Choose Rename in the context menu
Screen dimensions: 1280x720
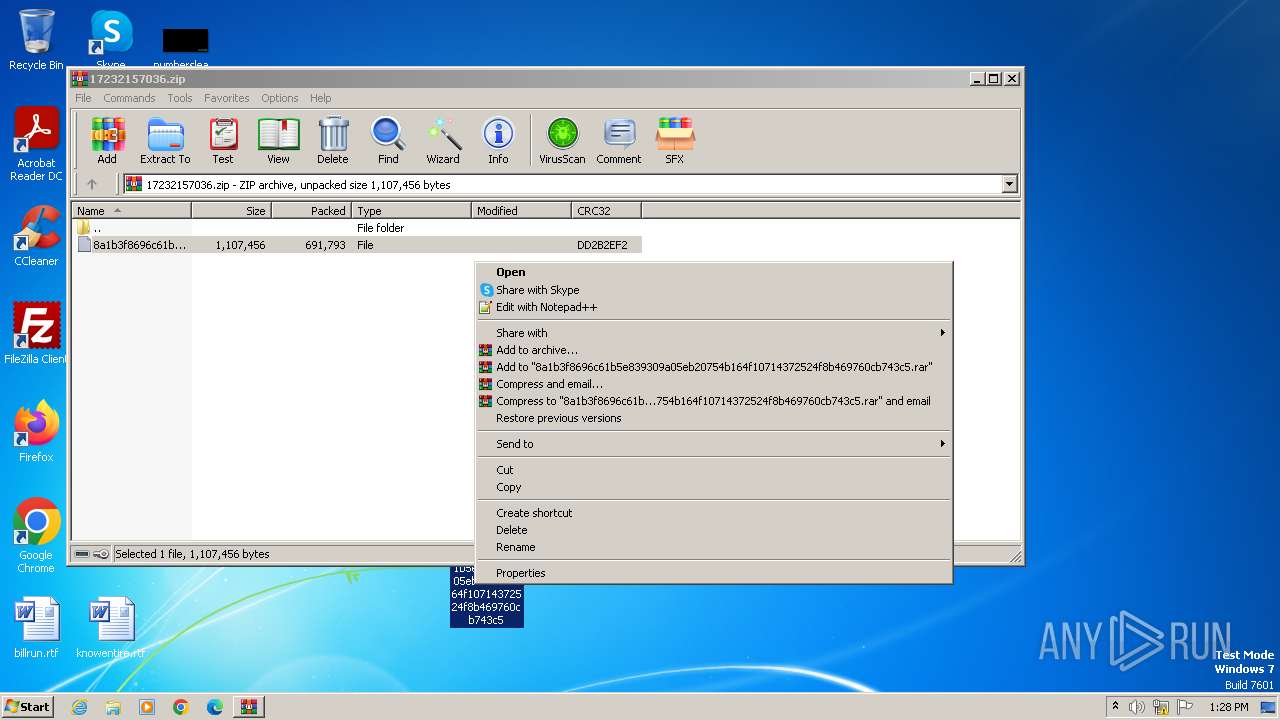click(x=714, y=547)
